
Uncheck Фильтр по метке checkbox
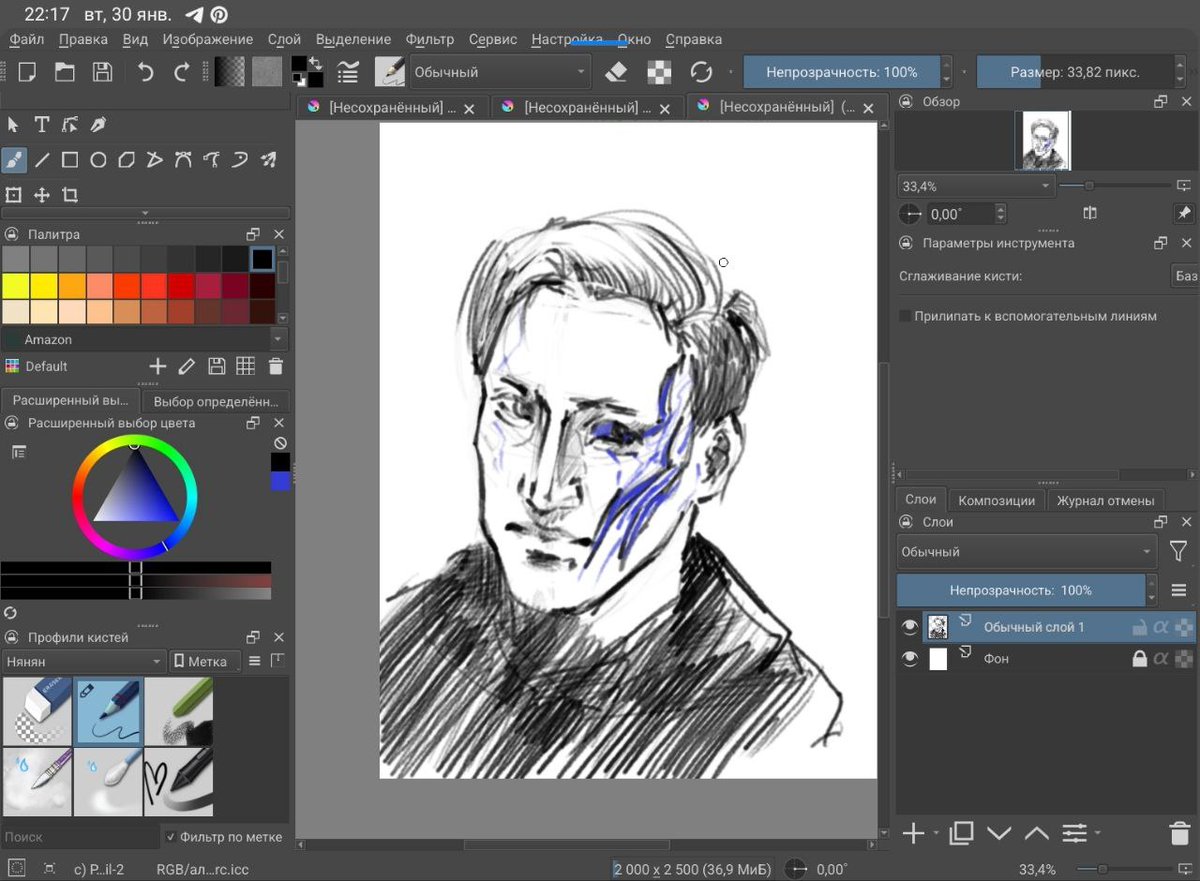click(x=172, y=837)
